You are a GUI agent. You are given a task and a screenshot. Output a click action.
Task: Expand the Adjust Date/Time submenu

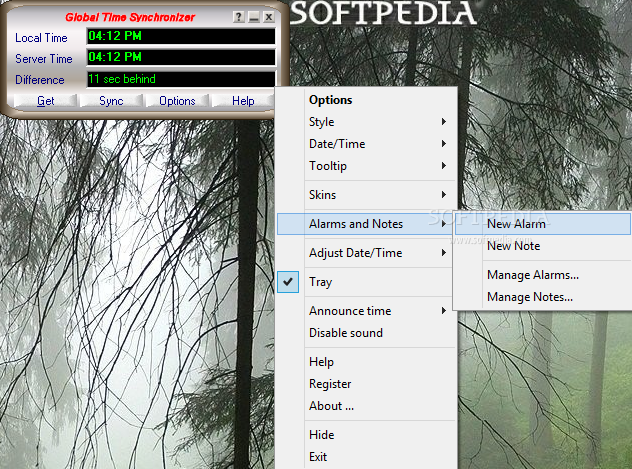pos(367,253)
